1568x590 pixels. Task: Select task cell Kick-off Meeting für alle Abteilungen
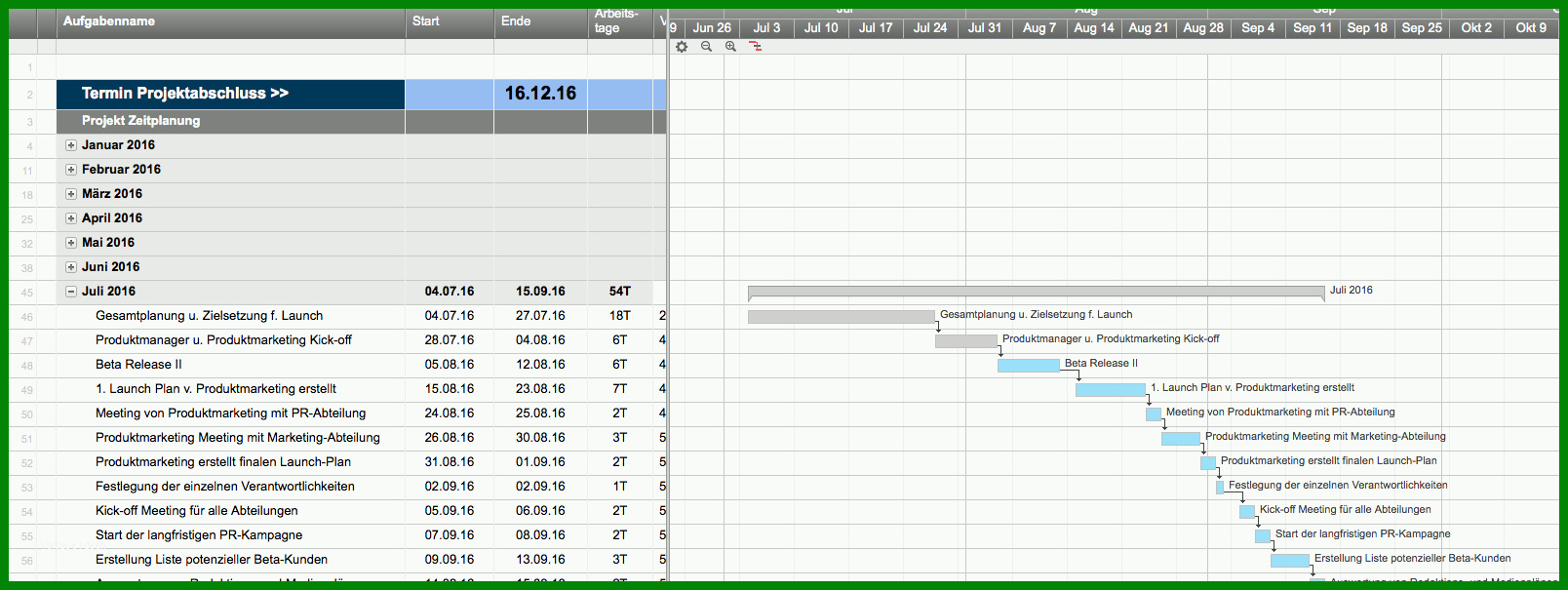(231, 511)
